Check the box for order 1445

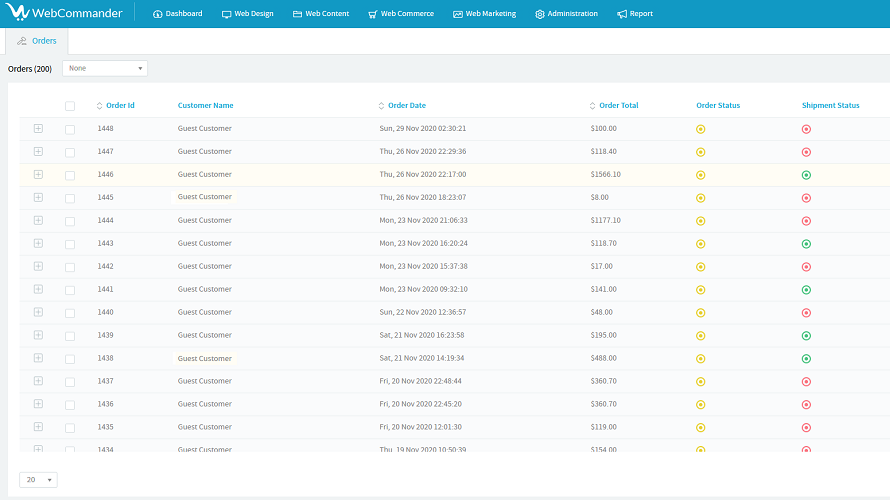(70, 198)
